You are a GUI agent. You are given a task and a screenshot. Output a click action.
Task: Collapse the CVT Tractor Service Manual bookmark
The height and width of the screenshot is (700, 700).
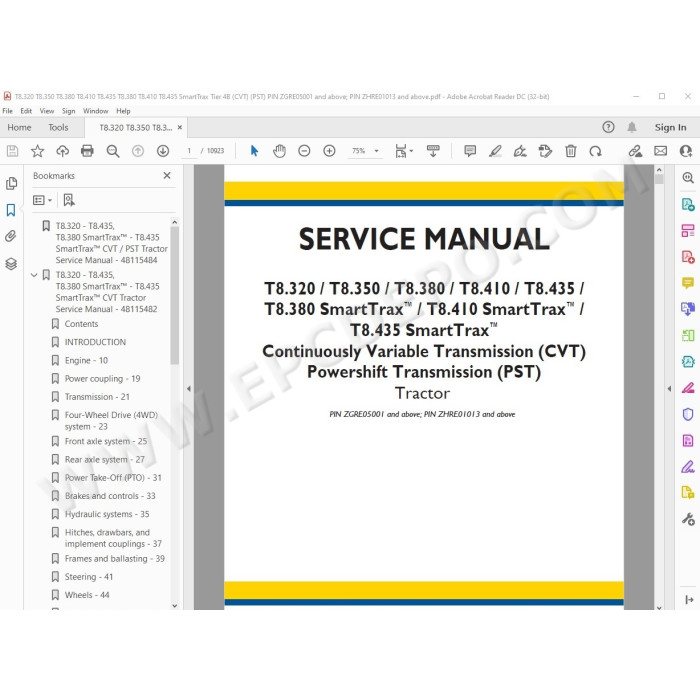(x=33, y=275)
